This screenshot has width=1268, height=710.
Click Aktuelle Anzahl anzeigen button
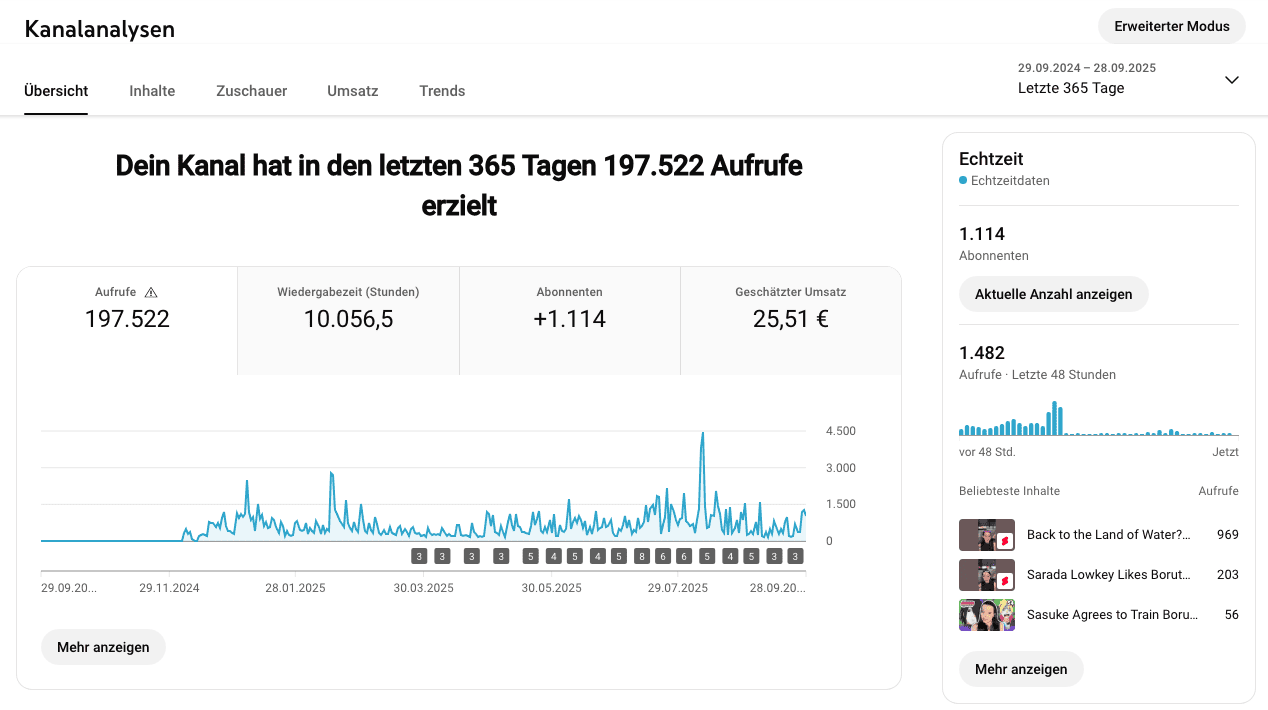tap(1054, 294)
